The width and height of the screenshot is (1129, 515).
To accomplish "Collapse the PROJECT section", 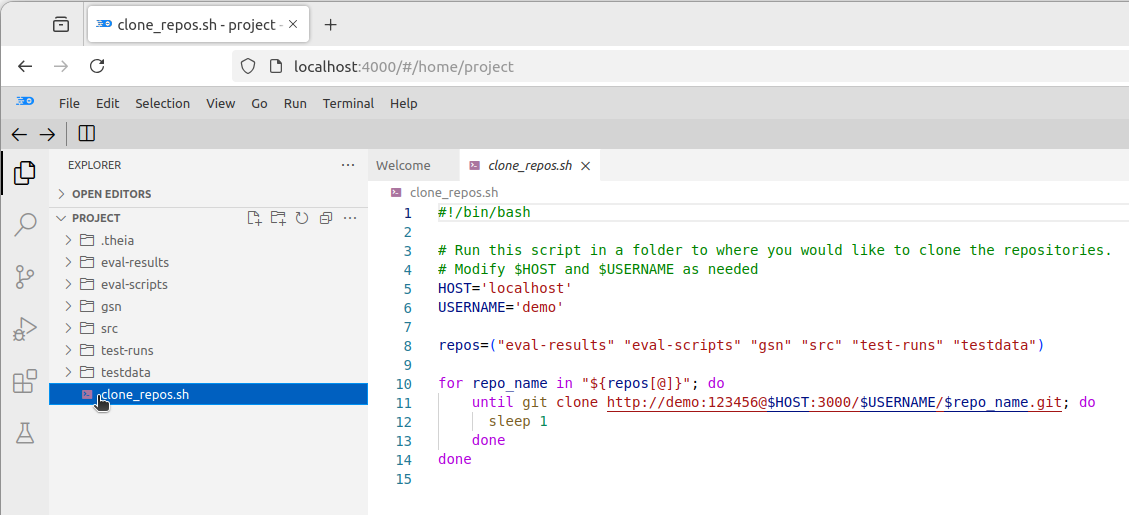I will click(61, 218).
